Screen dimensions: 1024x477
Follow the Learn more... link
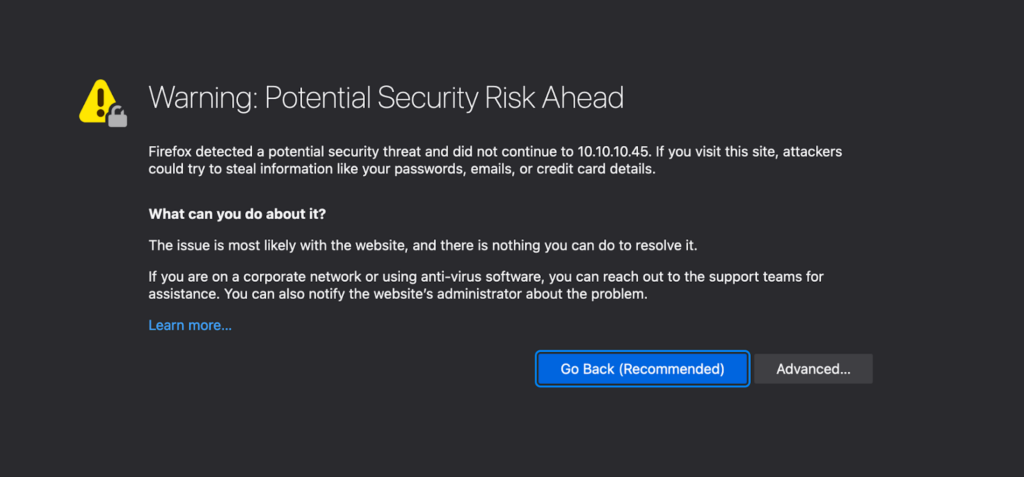point(190,326)
